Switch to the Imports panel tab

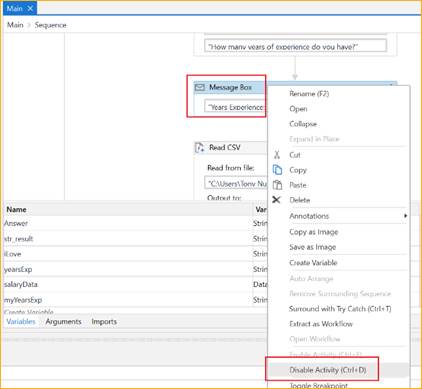coord(104,322)
